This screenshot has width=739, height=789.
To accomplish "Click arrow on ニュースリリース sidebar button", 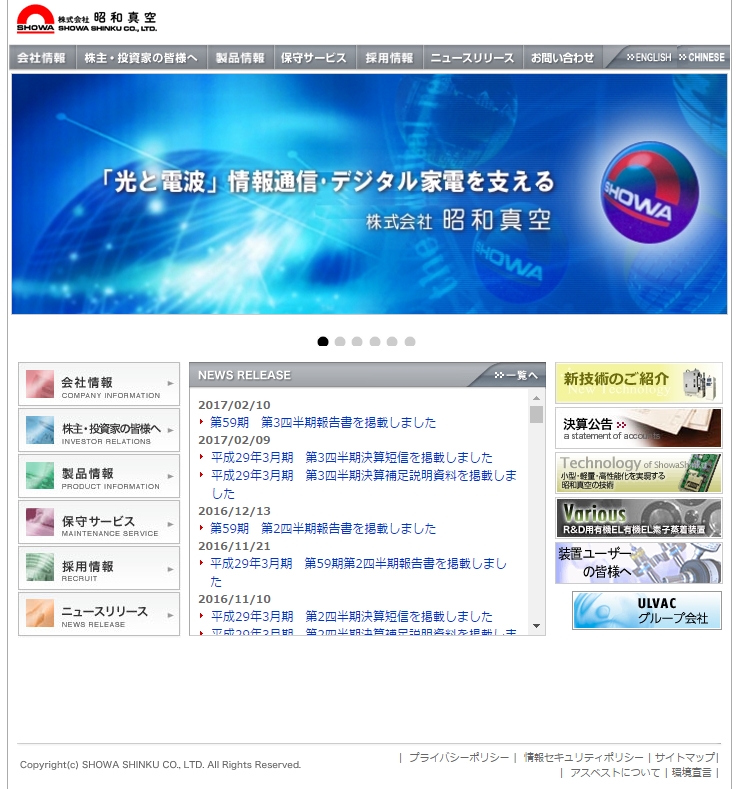I will coord(171,615).
